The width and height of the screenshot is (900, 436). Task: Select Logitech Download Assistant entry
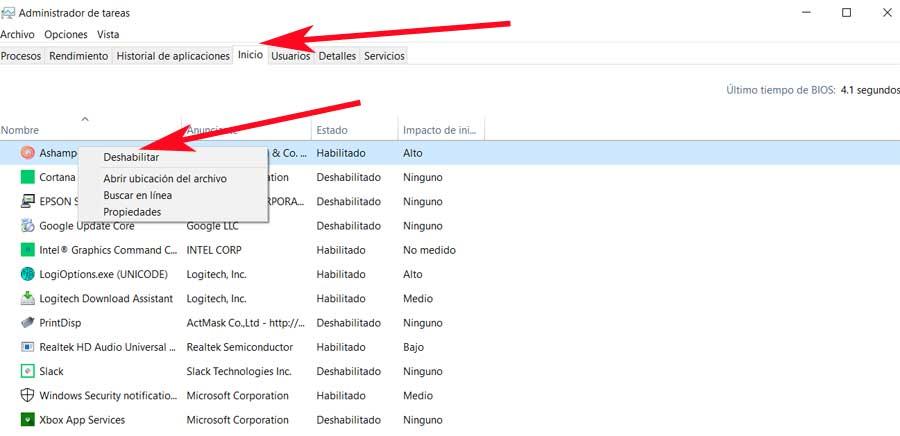coord(106,298)
